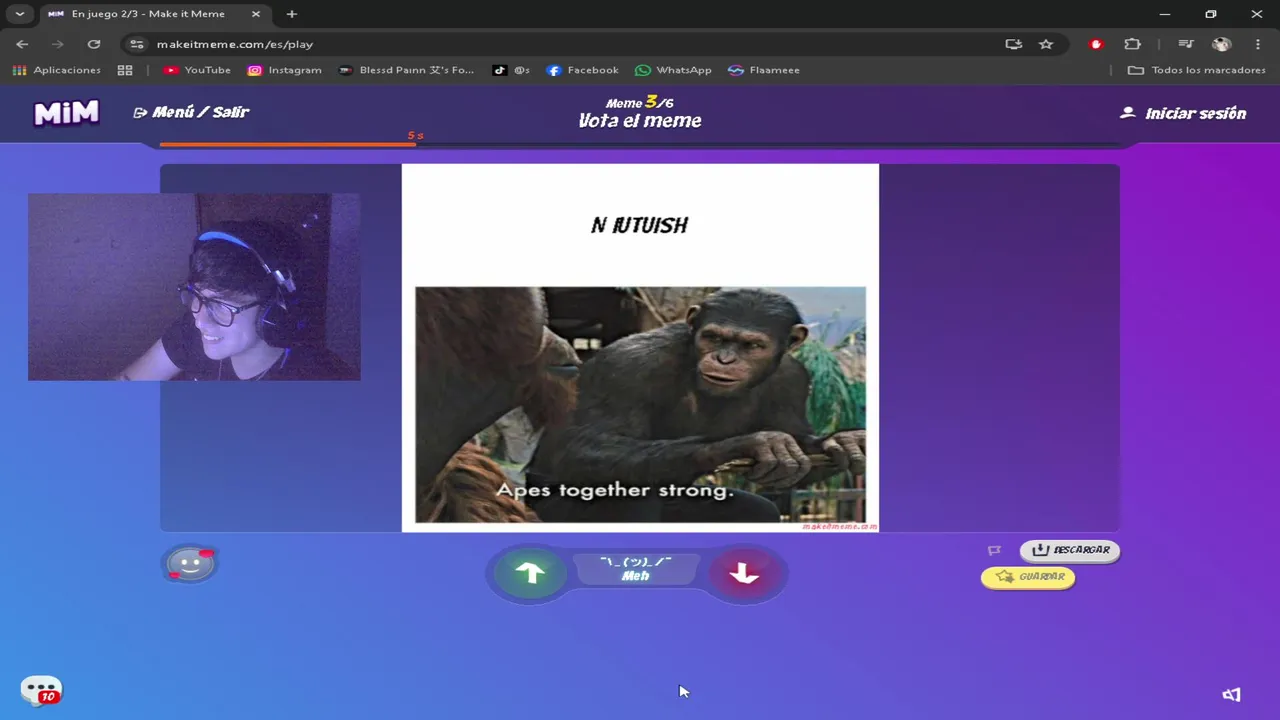The width and height of the screenshot is (1280, 720).
Task: Open the Flaameee bookmark
Action: [764, 70]
